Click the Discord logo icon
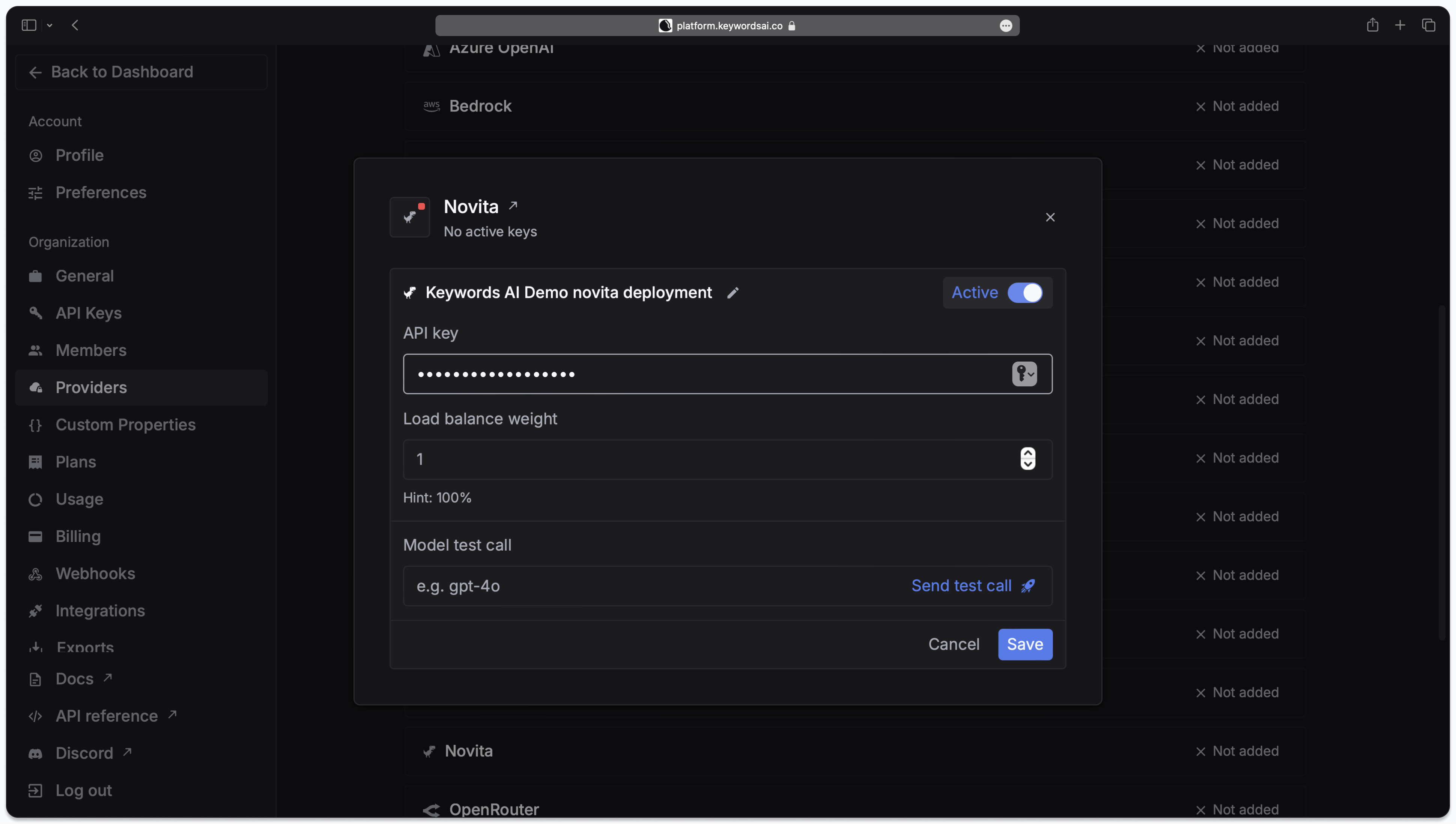This screenshot has height=824, width=1456. tap(36, 754)
